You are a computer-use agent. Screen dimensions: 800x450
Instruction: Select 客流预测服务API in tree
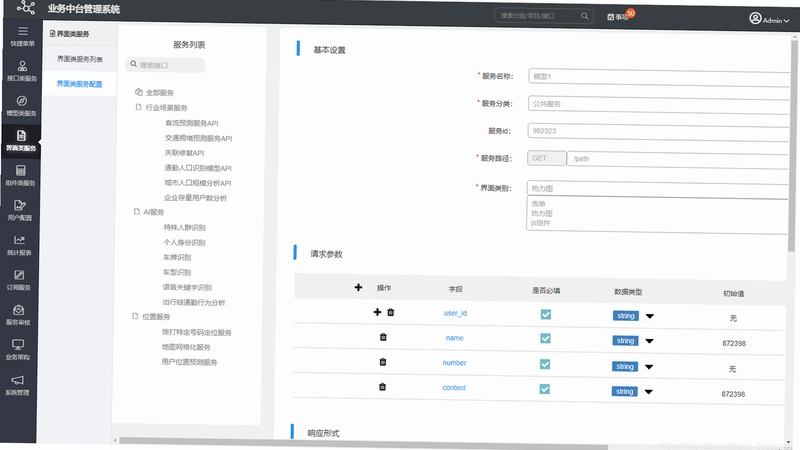tap(192, 123)
